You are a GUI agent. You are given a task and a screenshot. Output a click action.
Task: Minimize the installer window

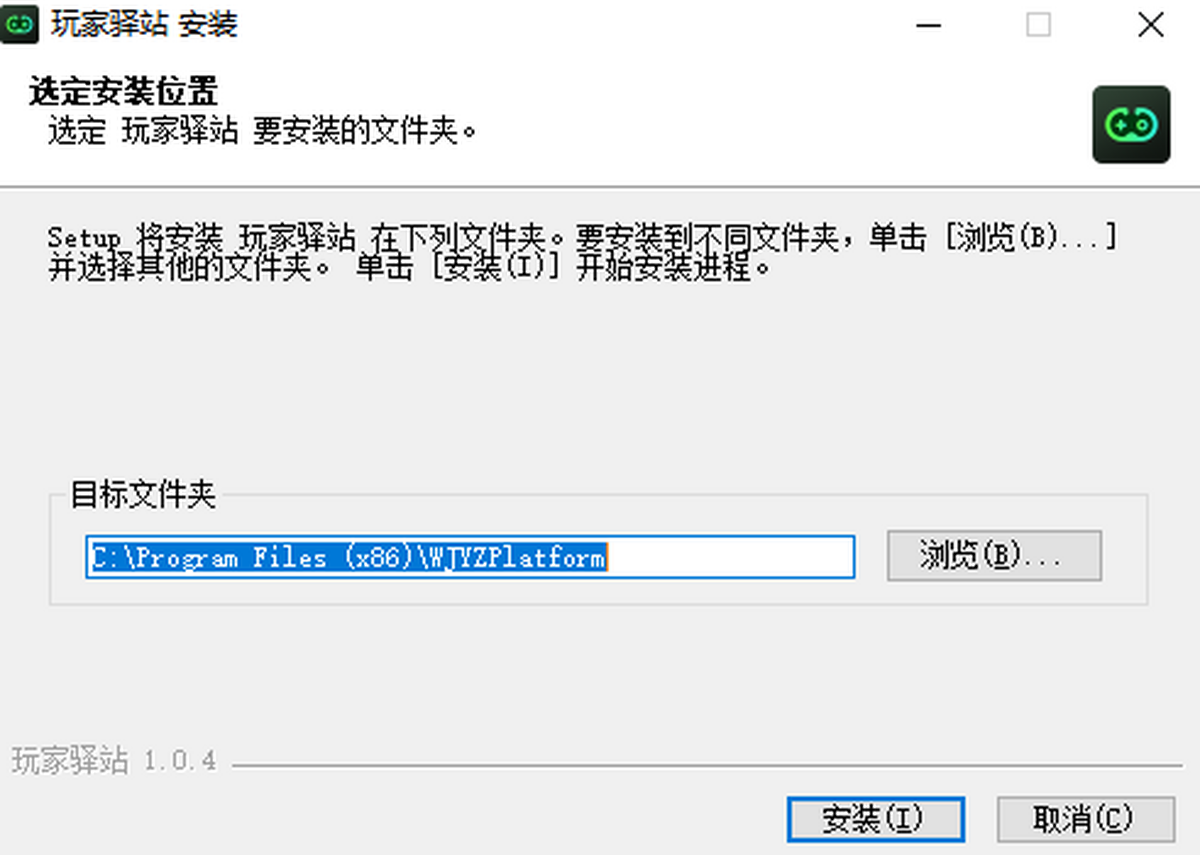(x=930, y=25)
